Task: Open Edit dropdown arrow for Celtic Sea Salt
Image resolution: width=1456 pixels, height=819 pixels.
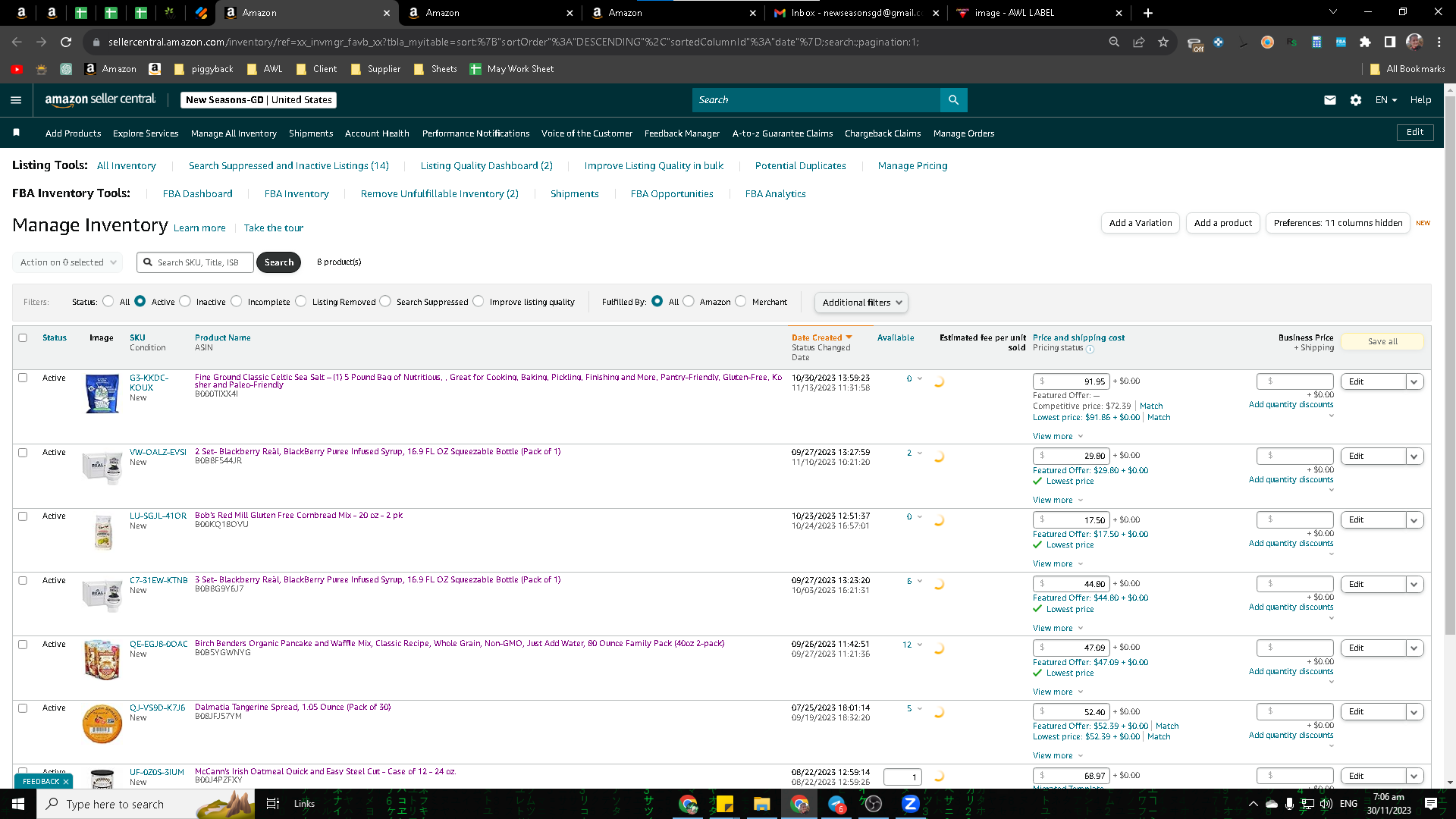Action: pos(1414,382)
